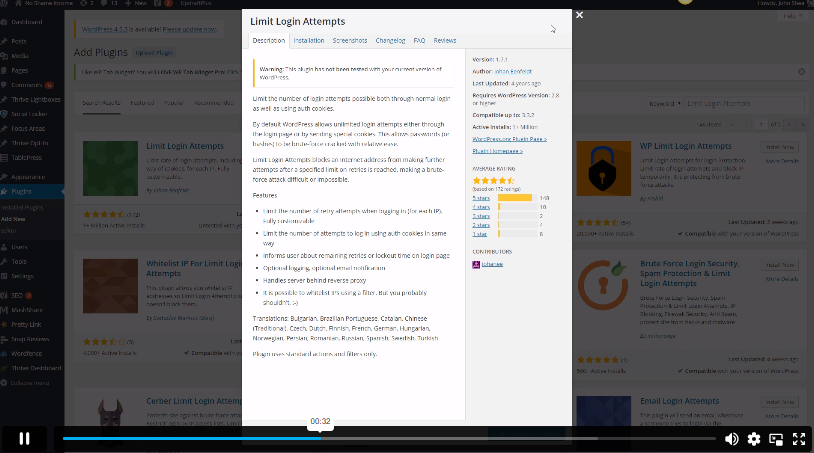814x453 pixels.
Task: Open Thrive Dashboard in the sidebar
Action: (x=36, y=368)
